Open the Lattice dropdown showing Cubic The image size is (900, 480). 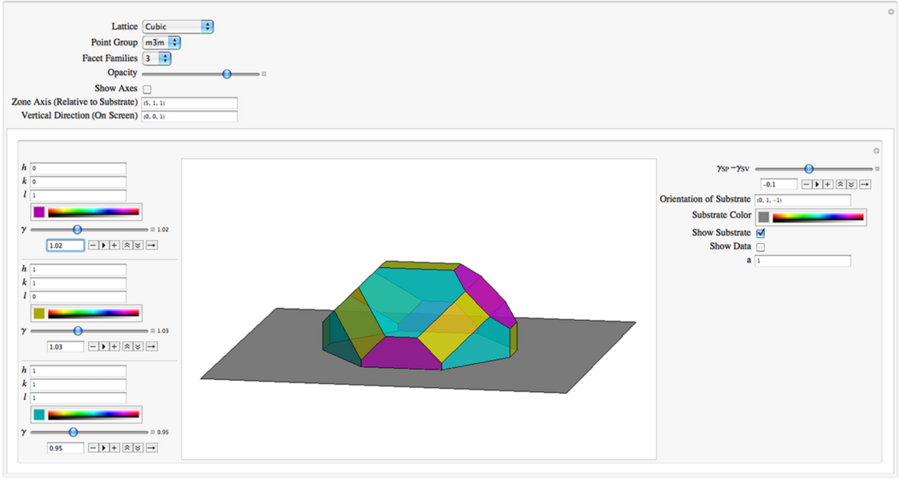coord(177,26)
